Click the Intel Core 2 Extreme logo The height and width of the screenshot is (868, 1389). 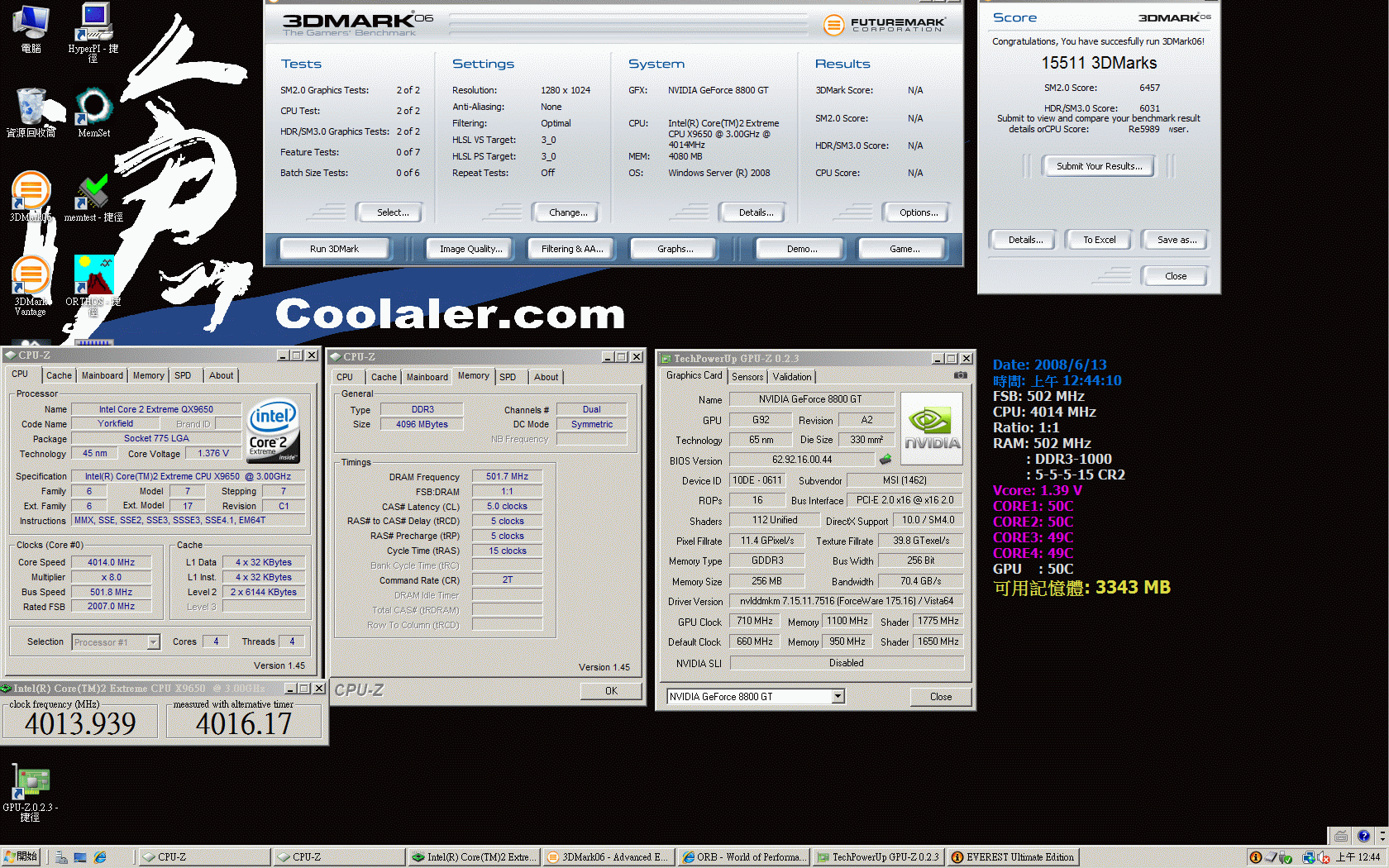coord(274,432)
